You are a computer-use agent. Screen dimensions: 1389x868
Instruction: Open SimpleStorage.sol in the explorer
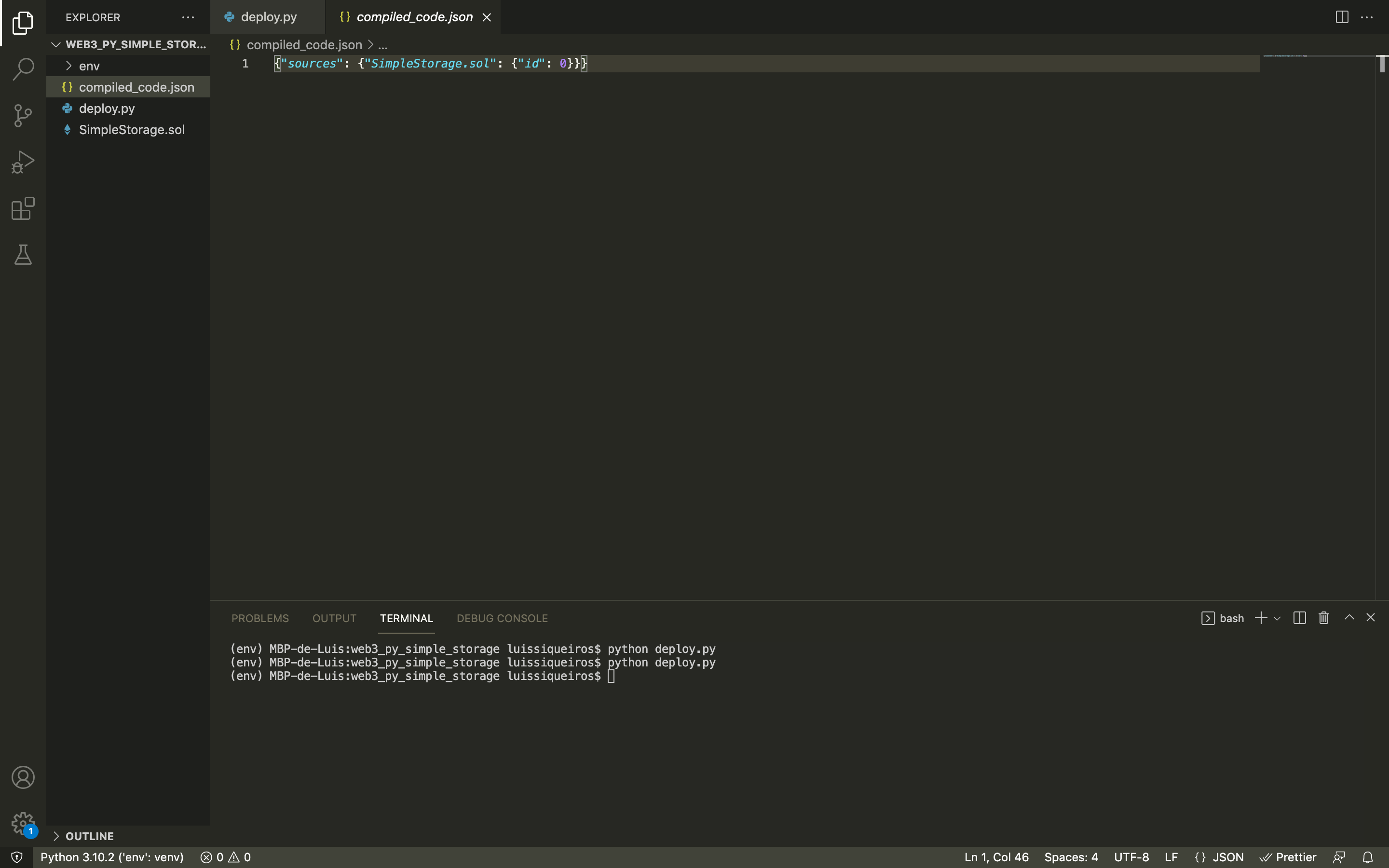pyautogui.click(x=132, y=130)
